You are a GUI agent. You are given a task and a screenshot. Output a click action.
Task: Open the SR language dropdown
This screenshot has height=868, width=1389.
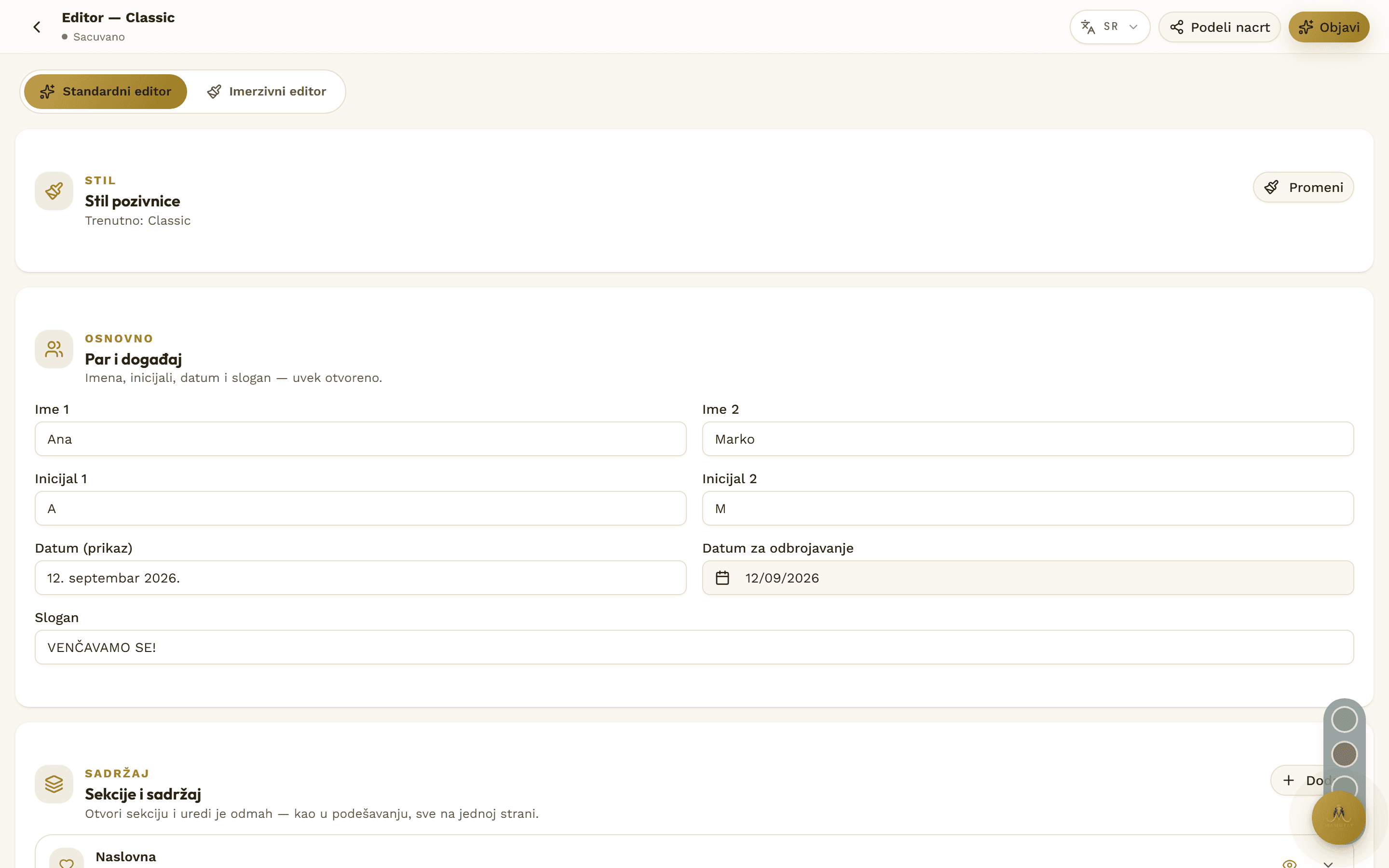click(1109, 27)
